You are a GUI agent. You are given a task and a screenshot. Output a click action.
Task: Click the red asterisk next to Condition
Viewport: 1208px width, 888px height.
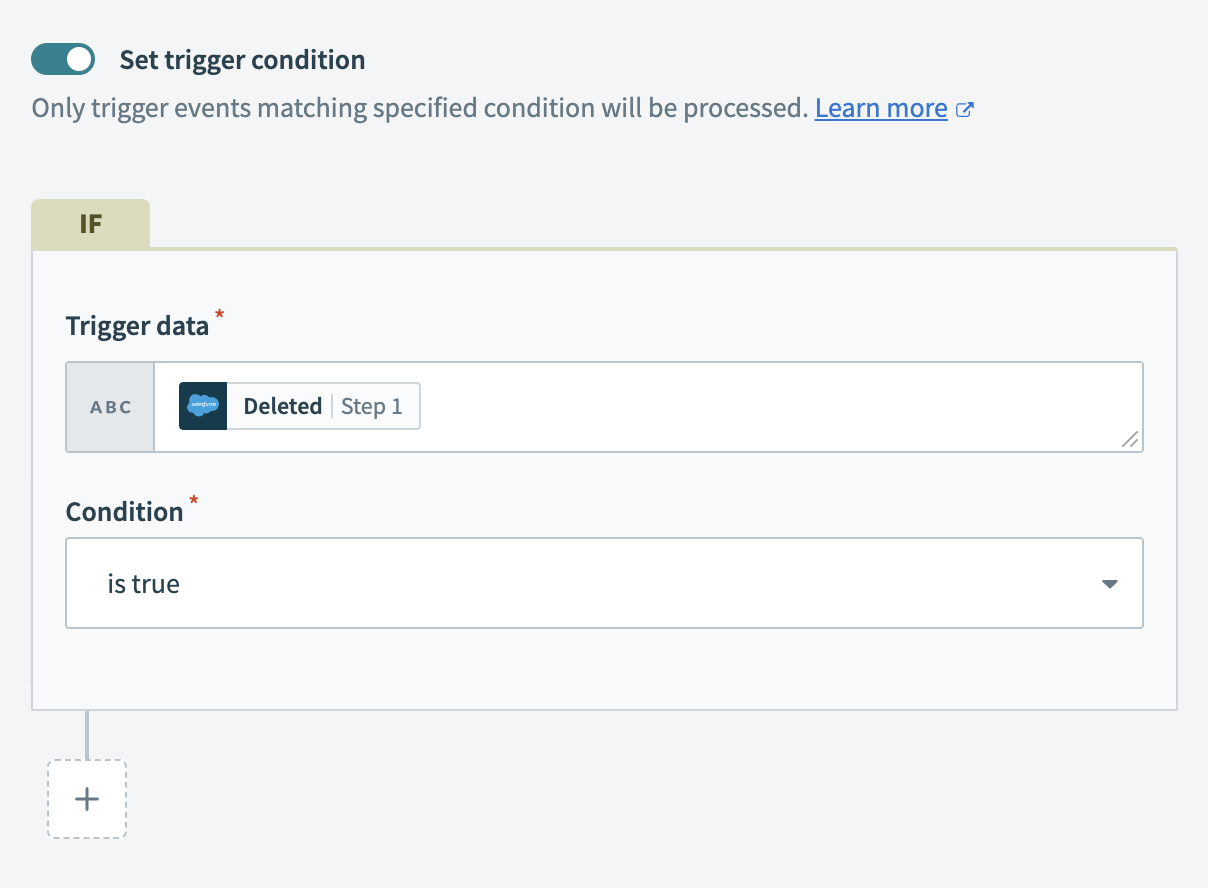194,502
